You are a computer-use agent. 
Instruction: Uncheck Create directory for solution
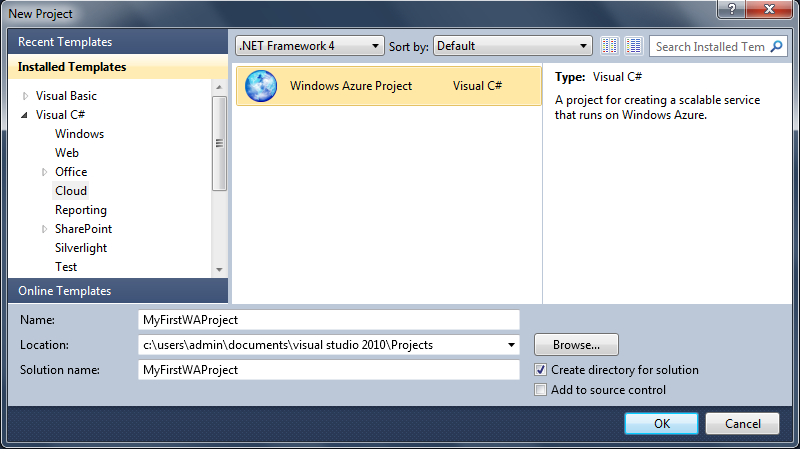coord(541,370)
